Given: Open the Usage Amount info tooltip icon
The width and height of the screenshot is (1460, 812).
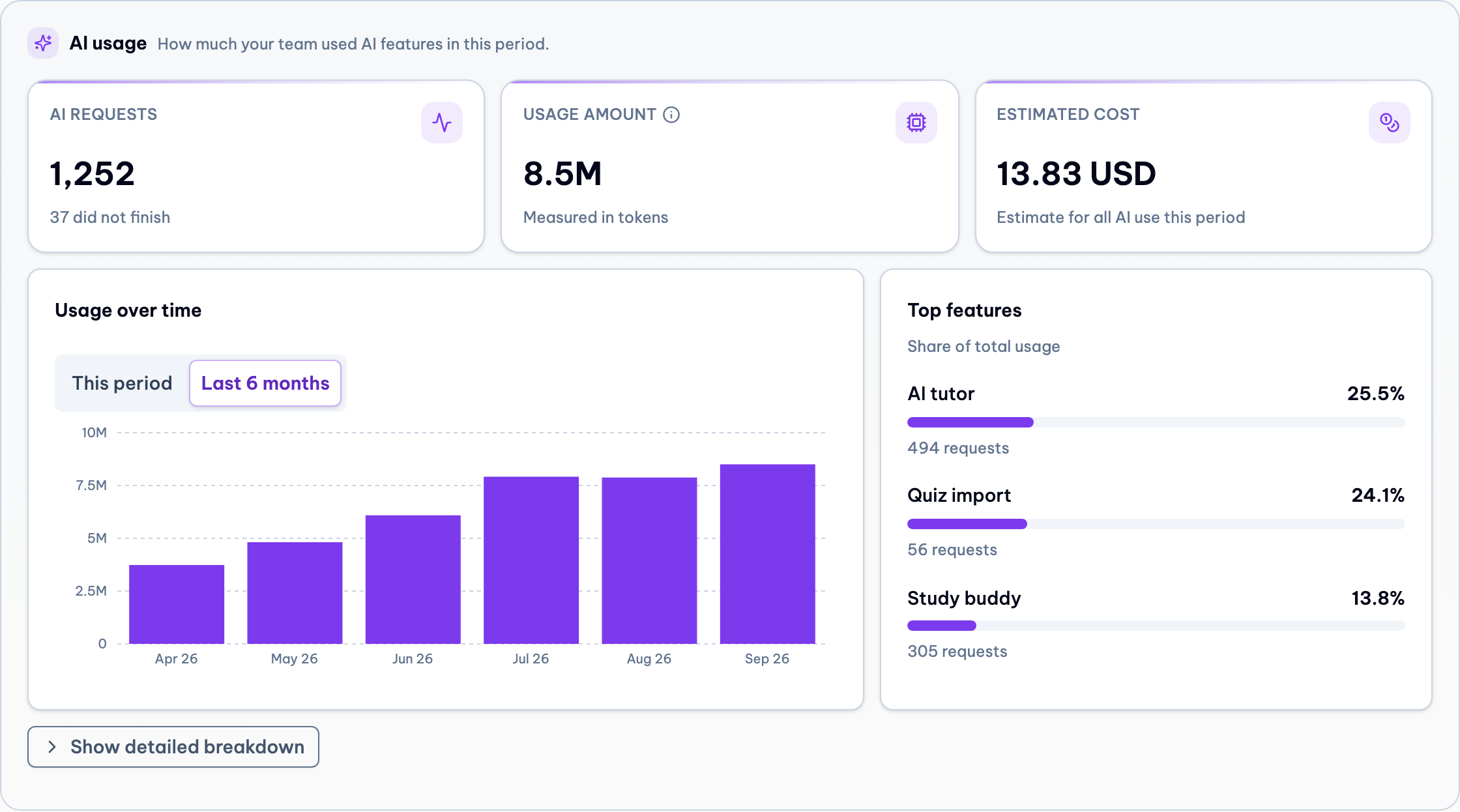Looking at the screenshot, I should pyautogui.click(x=671, y=115).
